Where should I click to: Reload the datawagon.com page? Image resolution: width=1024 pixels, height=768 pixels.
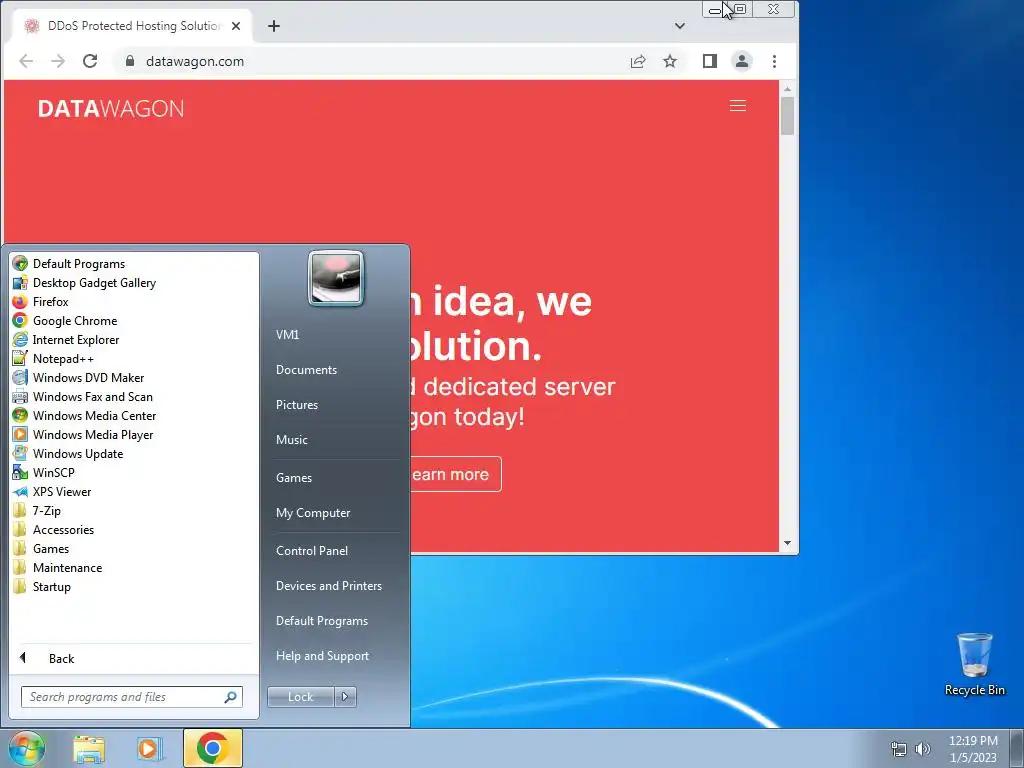[x=90, y=61]
